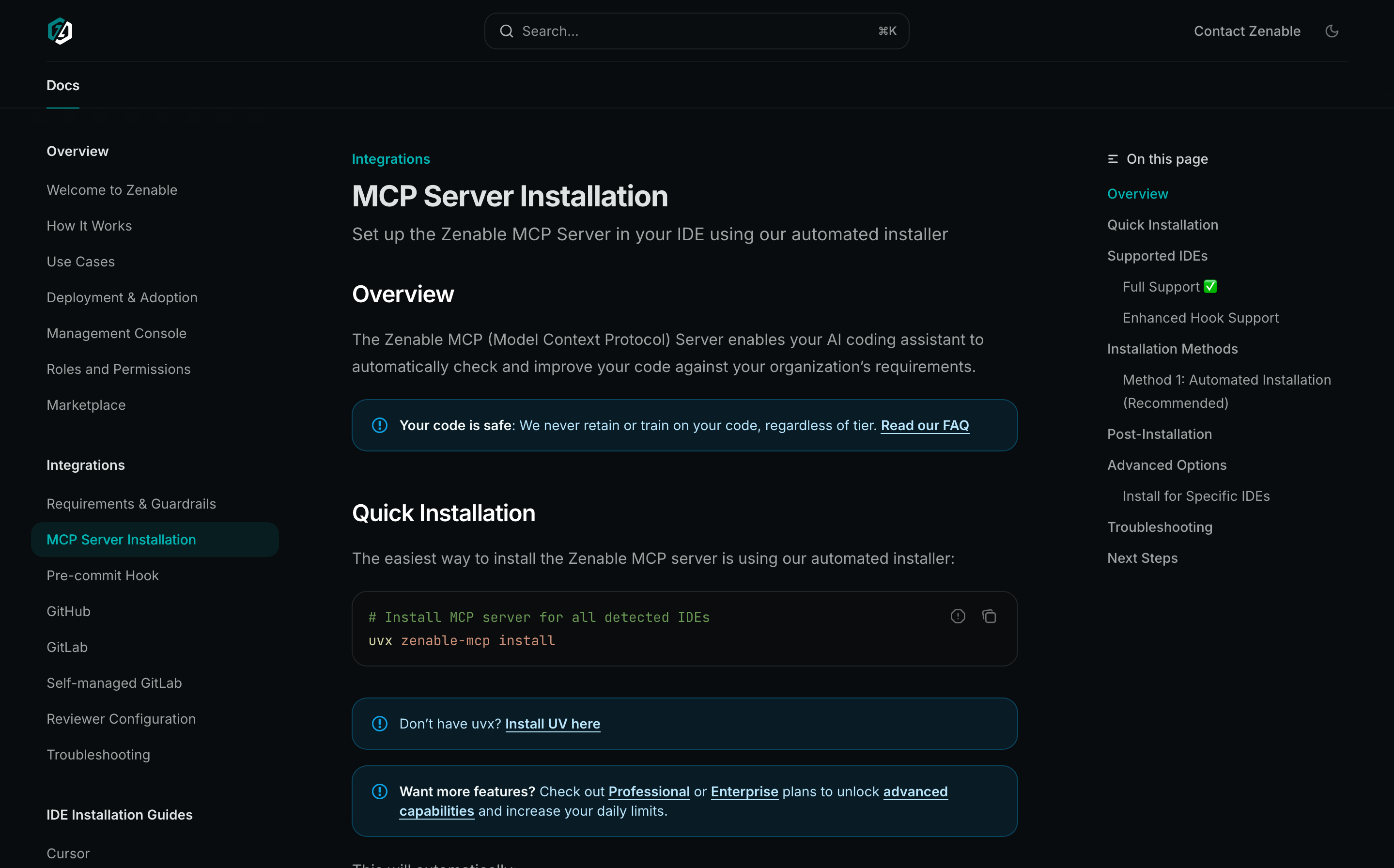Click the Zenable logo icon
1394x868 pixels.
pos(60,31)
